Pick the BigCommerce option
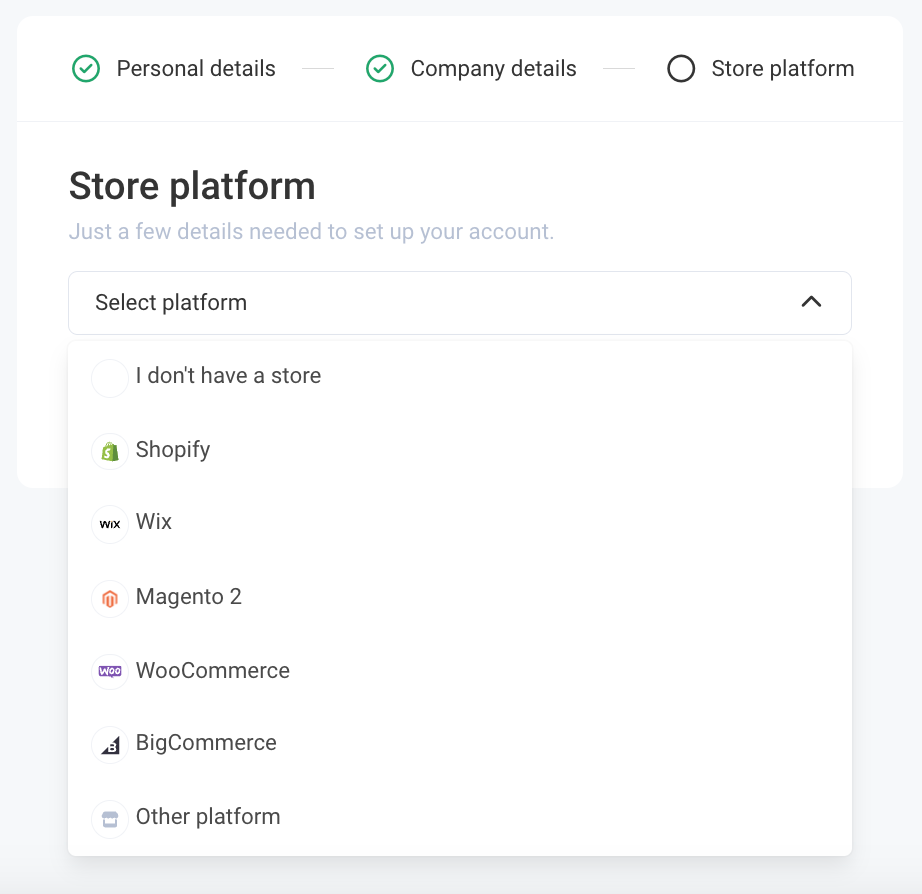This screenshot has height=894, width=922. click(460, 743)
